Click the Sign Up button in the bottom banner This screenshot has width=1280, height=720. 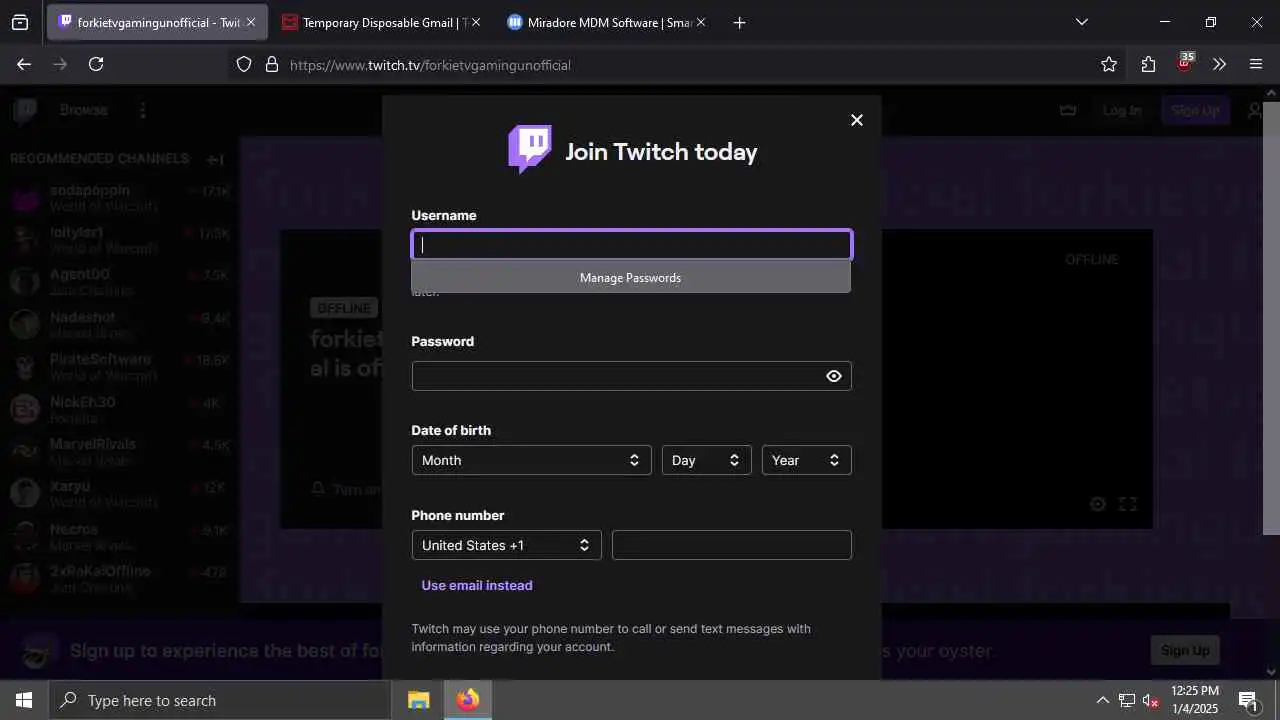[1185, 650]
